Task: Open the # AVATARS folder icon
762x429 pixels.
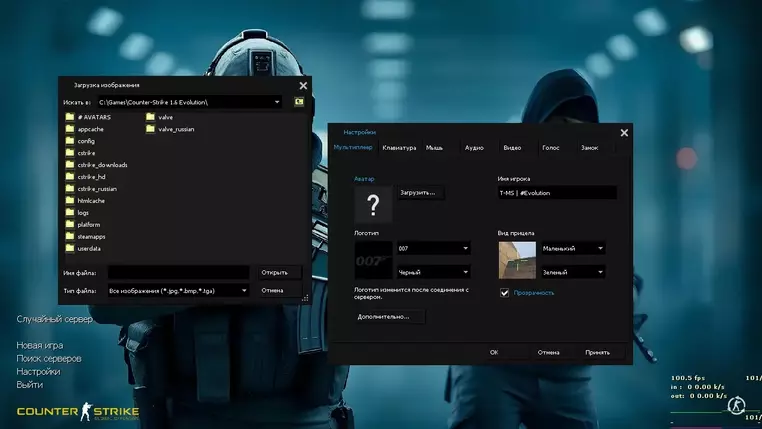Action: [x=70, y=117]
